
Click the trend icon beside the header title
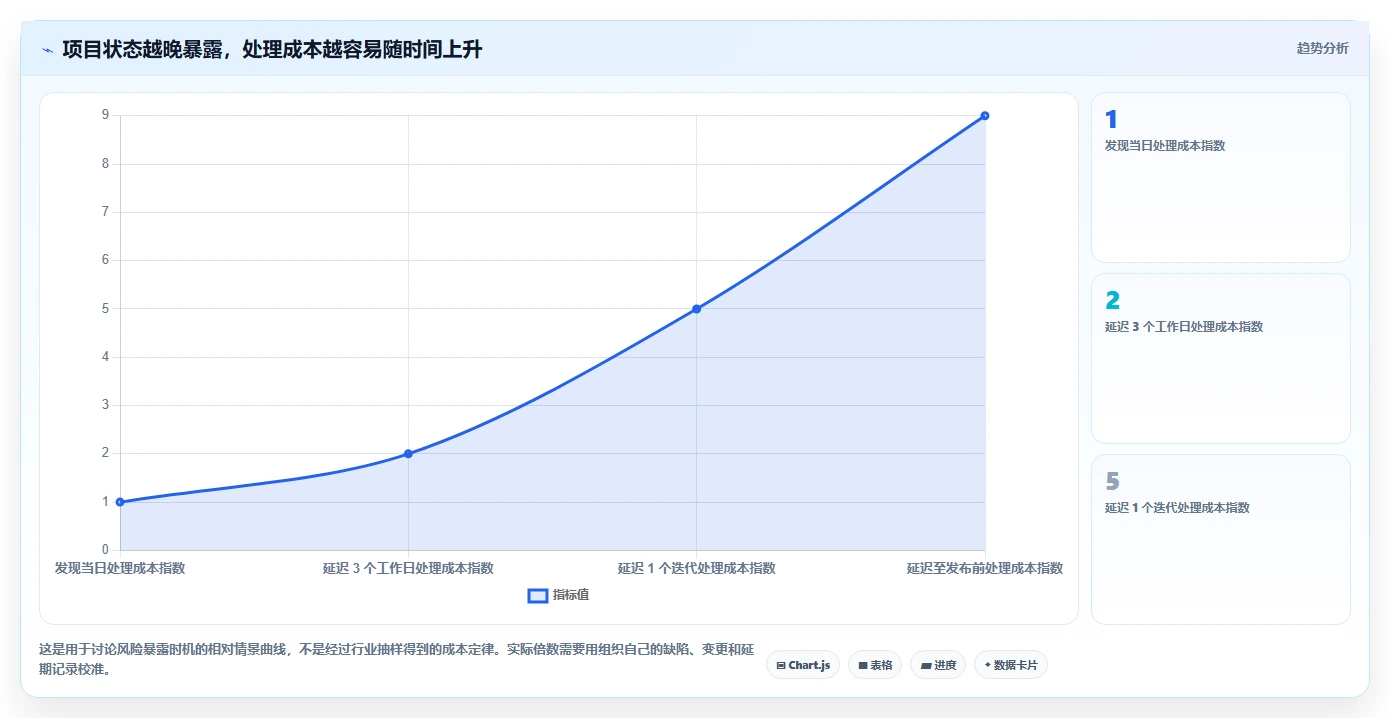[x=48, y=49]
